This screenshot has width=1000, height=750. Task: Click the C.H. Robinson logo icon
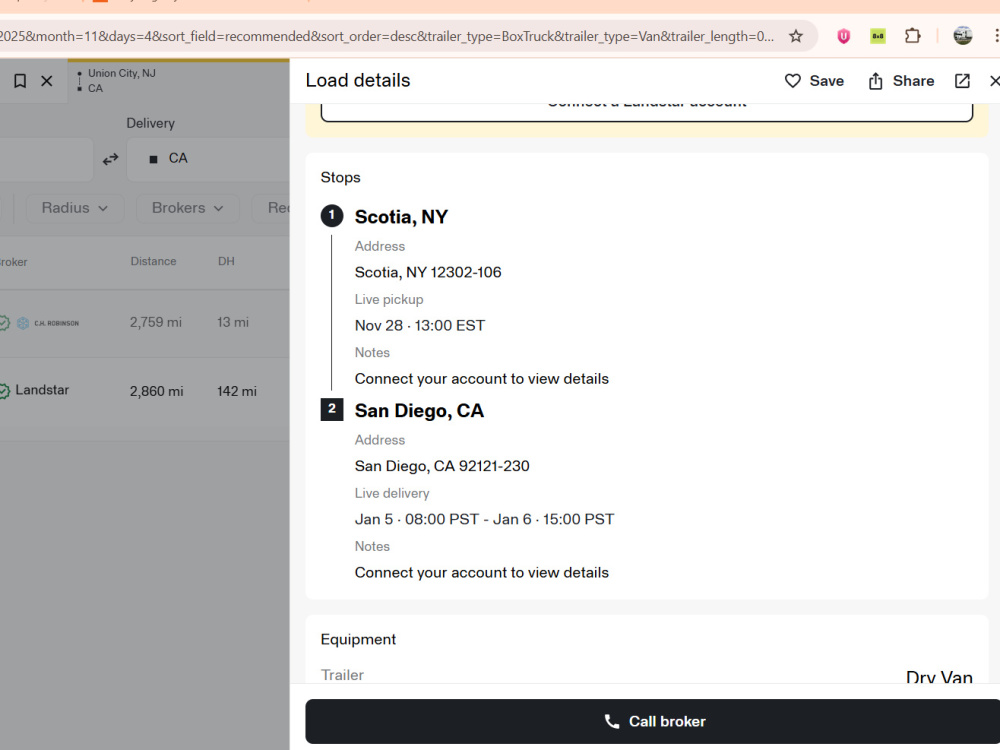tap(23, 323)
